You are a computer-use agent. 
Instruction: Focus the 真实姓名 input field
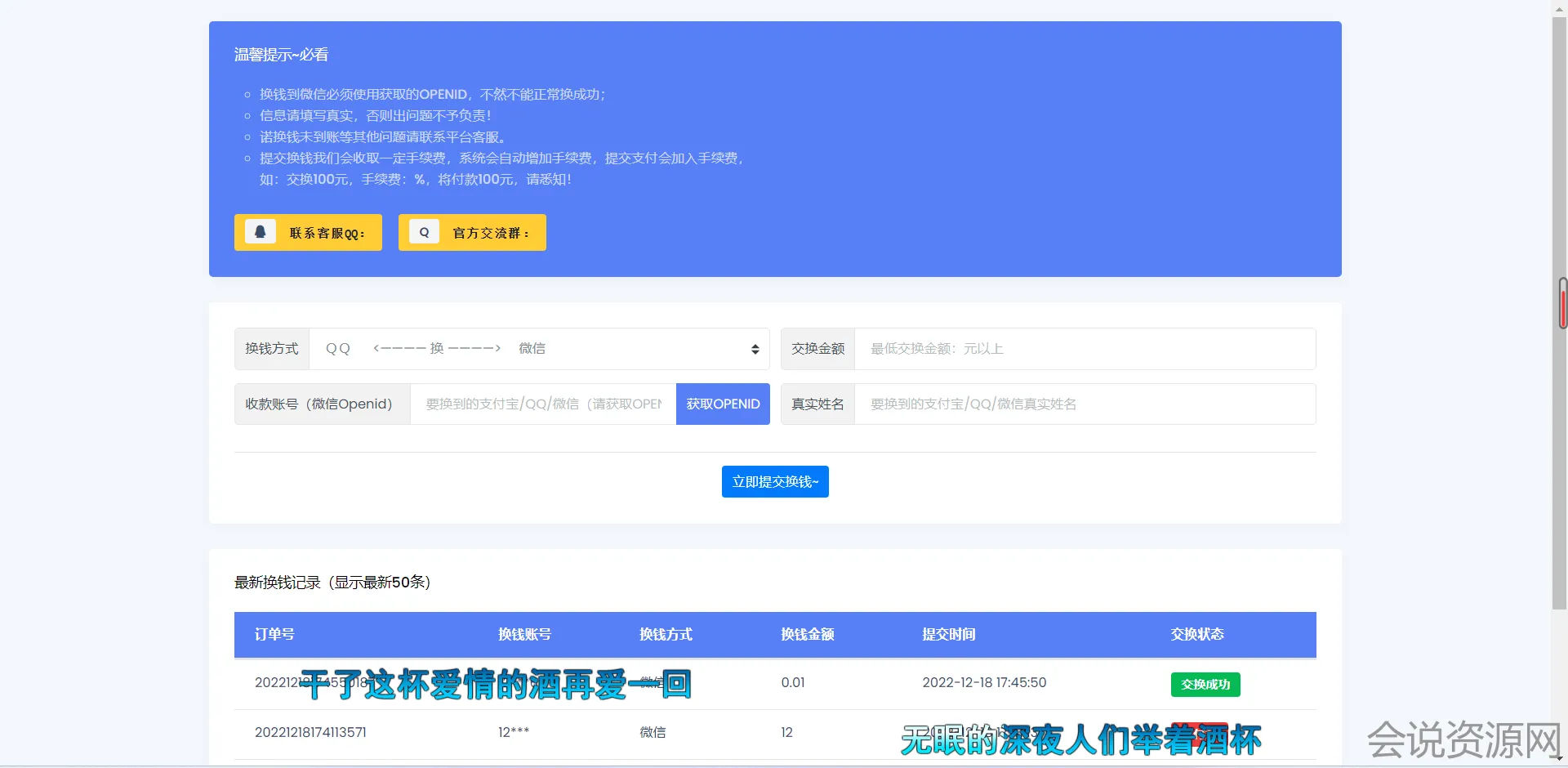(x=1084, y=404)
